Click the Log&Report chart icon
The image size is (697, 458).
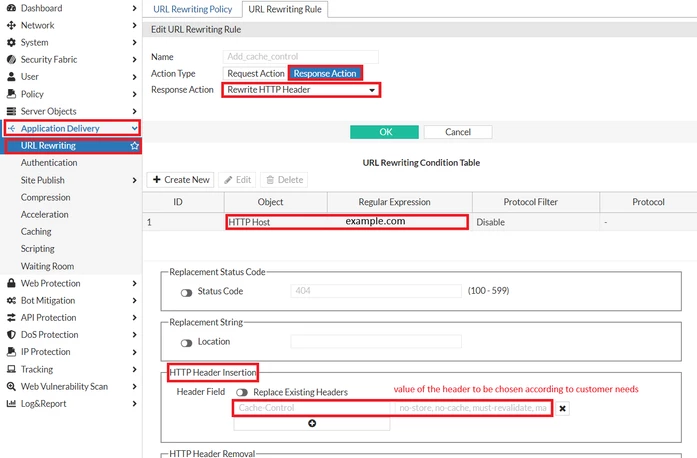[11, 403]
